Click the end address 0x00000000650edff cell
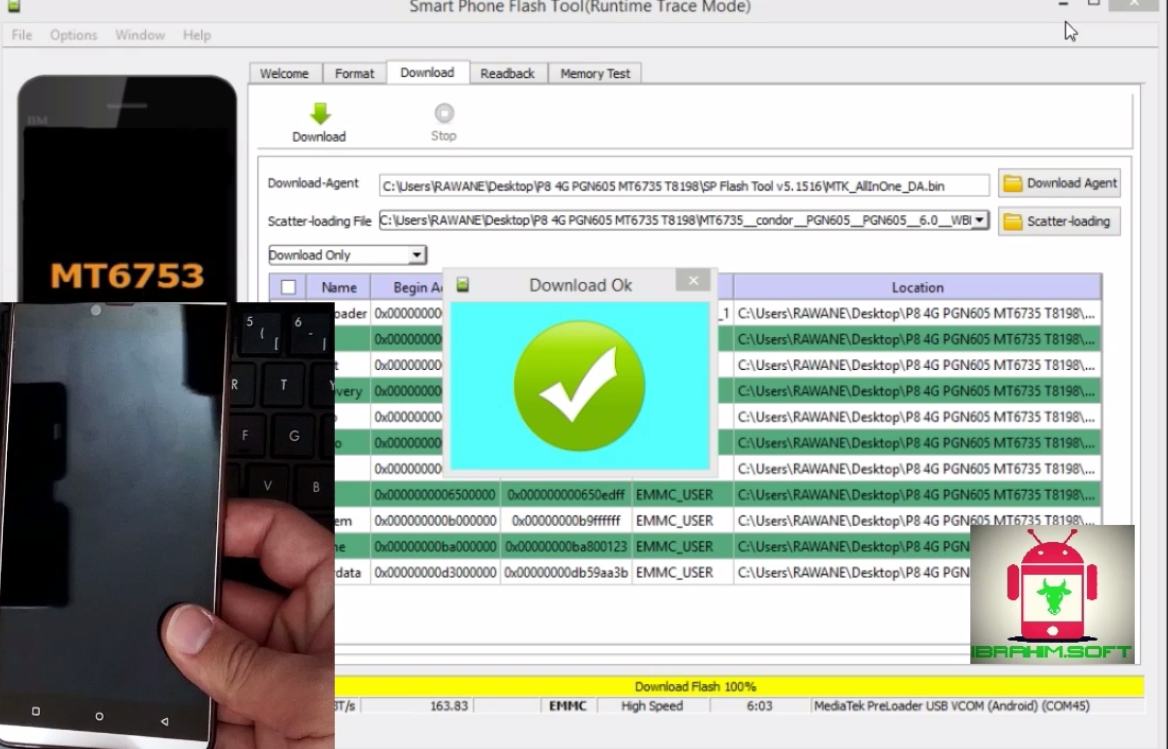The width and height of the screenshot is (1168, 749). tap(566, 494)
